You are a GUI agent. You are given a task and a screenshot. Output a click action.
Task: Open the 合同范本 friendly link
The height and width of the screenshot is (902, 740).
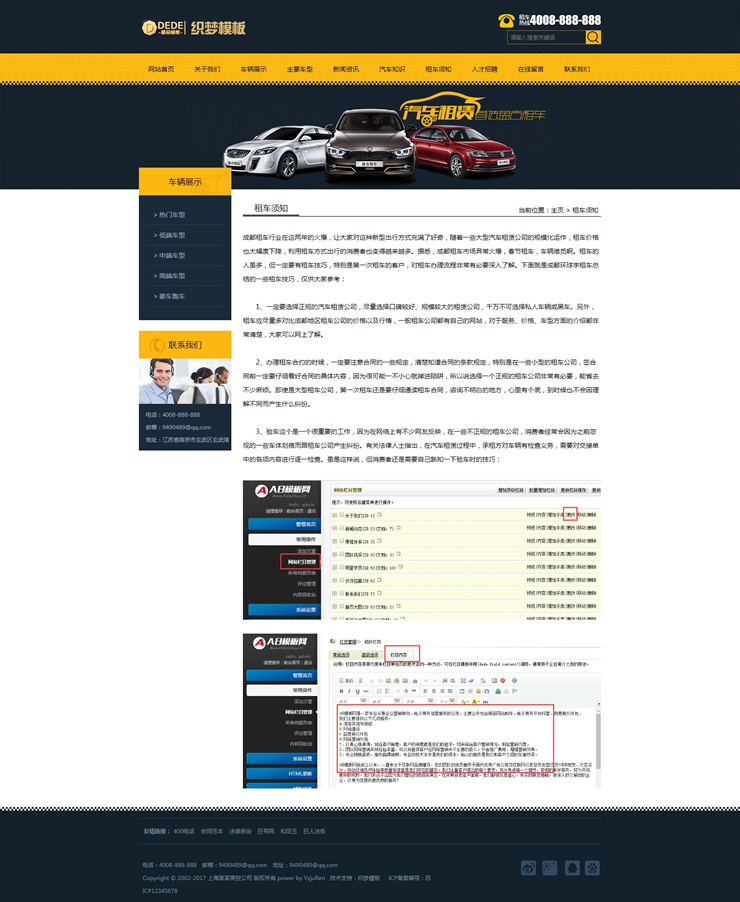point(213,831)
